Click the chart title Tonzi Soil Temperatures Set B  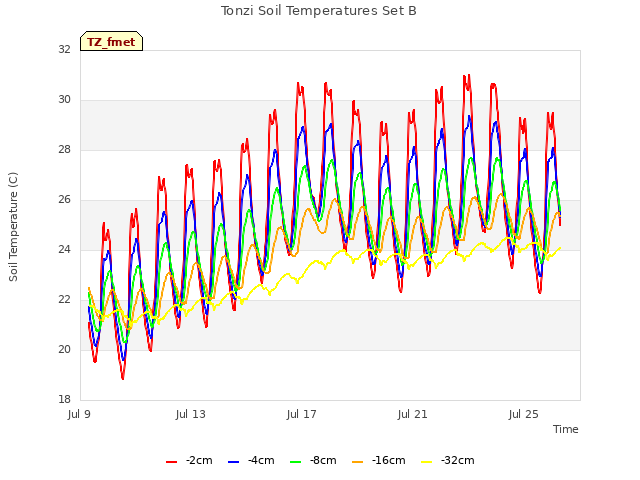click(x=318, y=11)
